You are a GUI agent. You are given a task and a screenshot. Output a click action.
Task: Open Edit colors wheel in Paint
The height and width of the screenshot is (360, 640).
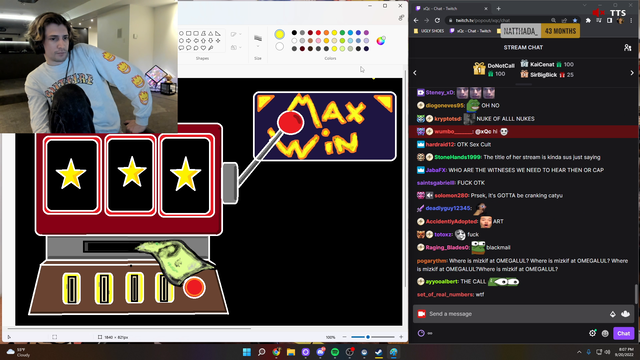380,40
